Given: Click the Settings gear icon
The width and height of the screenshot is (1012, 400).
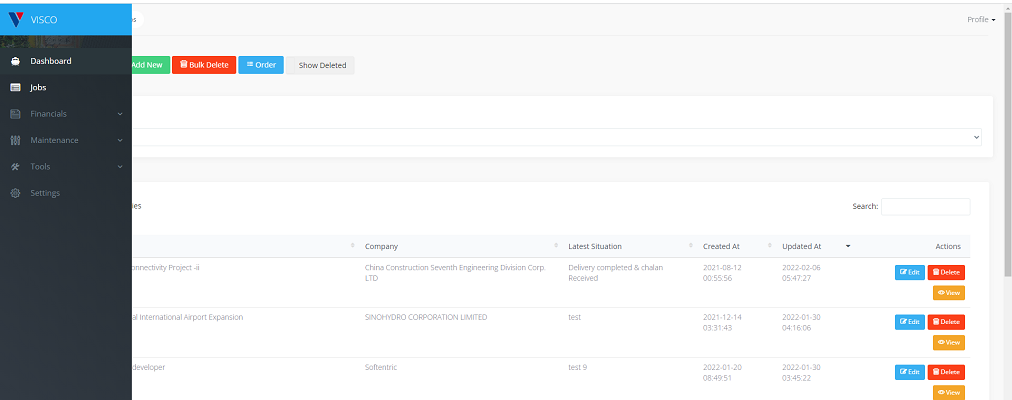Looking at the screenshot, I should (x=15, y=194).
